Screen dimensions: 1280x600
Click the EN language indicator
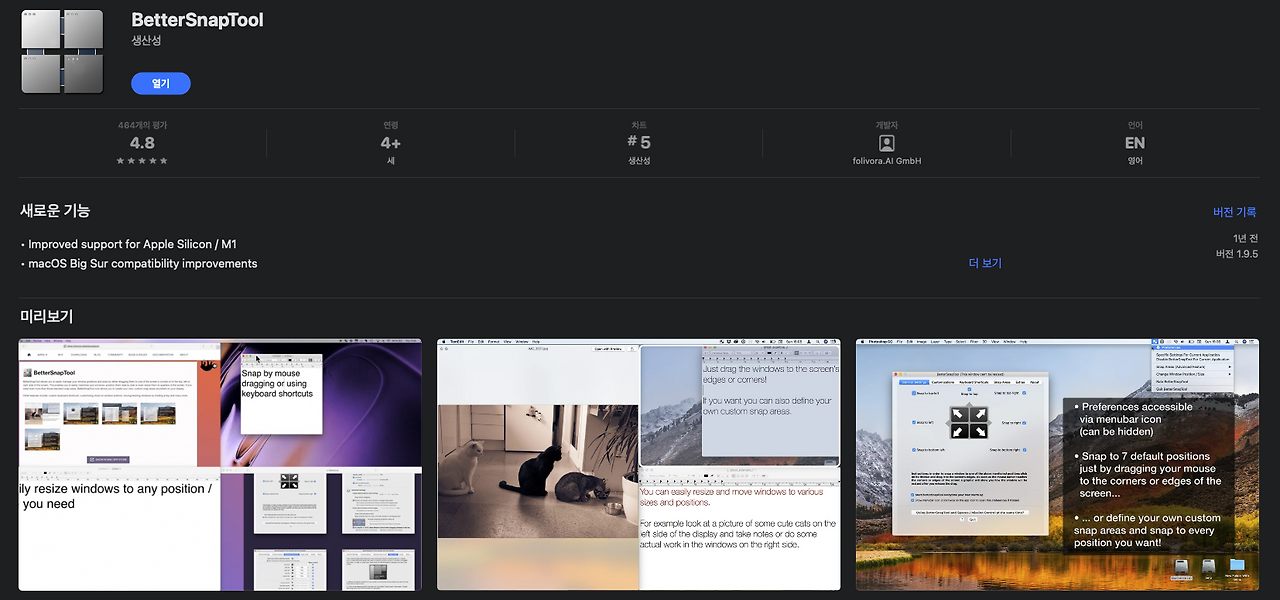click(x=1135, y=143)
